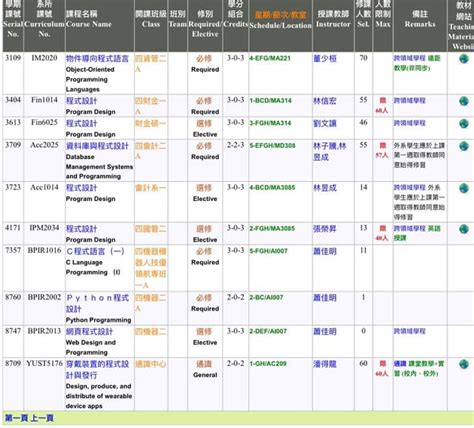Open Python Programming course link
The height and width of the screenshot is (428, 474).
tap(97, 303)
